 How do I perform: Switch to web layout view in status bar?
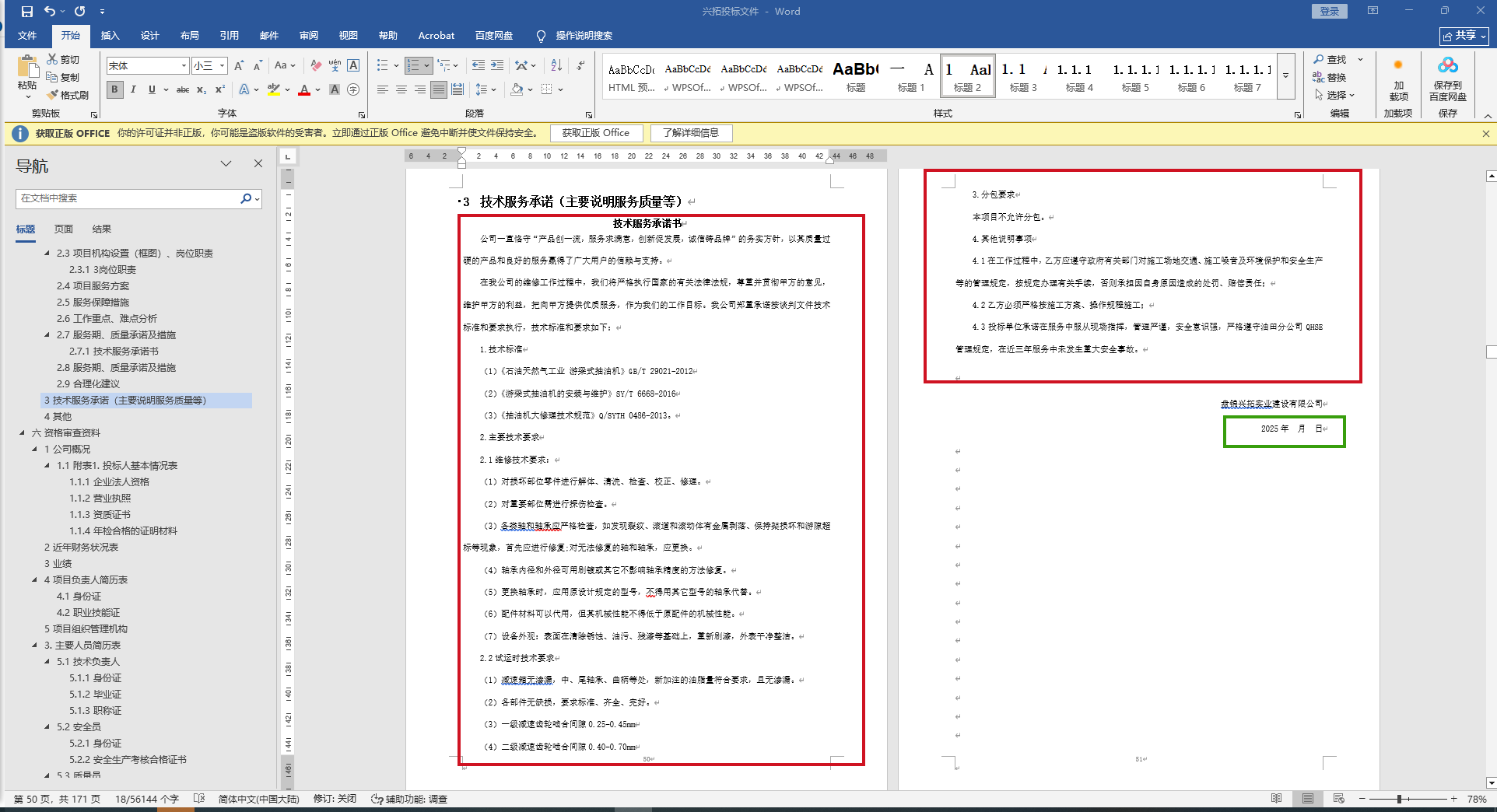click(1338, 799)
